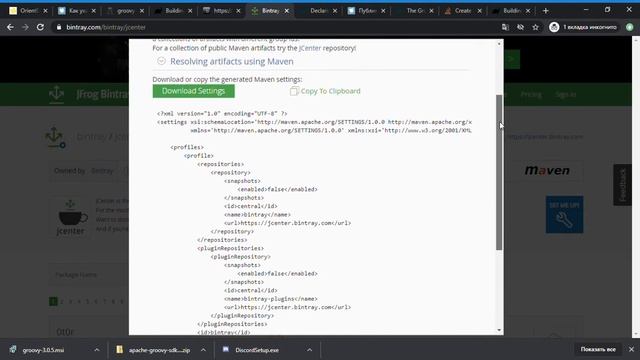Close the active Bintray tab
640x360 pixels.
coord(287,11)
